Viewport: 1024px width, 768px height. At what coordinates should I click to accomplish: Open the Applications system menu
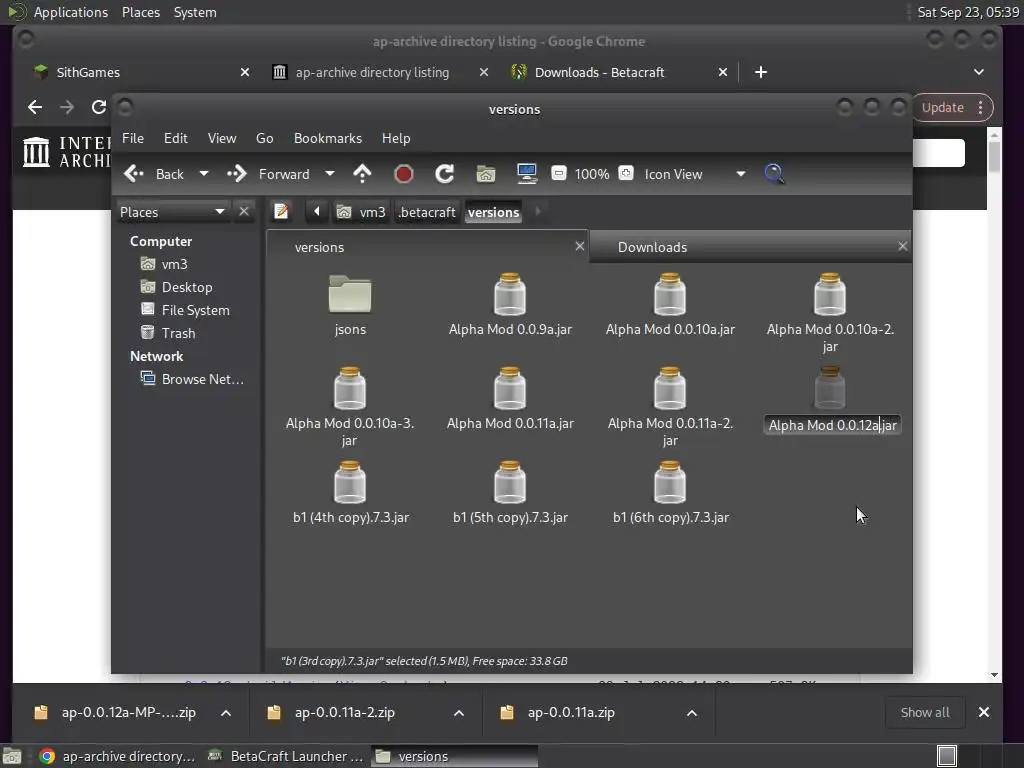[x=71, y=12]
